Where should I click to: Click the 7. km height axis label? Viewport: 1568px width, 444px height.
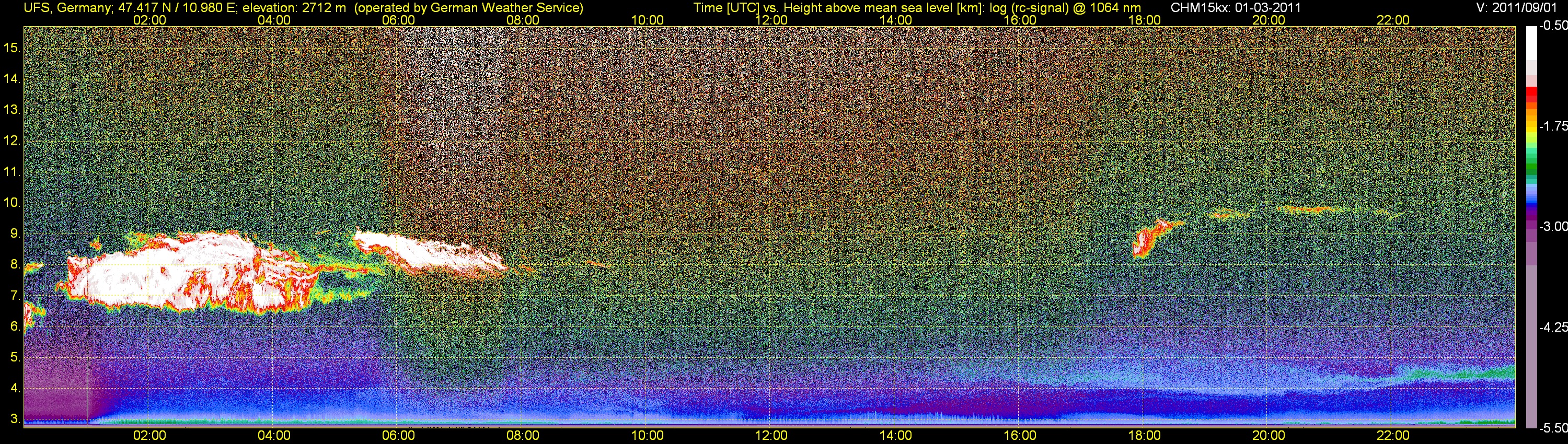pos(15,296)
